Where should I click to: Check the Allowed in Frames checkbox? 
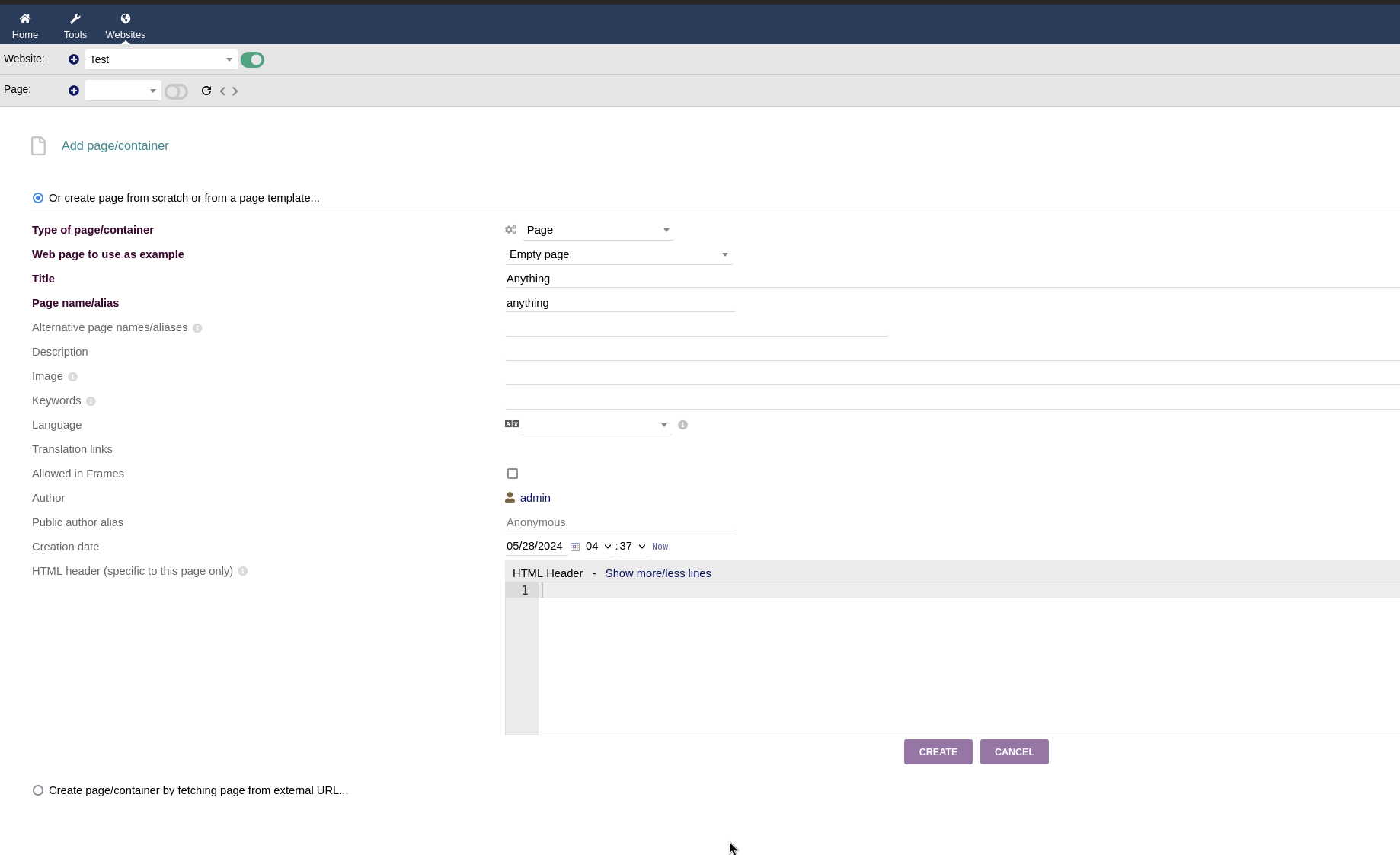click(x=513, y=474)
